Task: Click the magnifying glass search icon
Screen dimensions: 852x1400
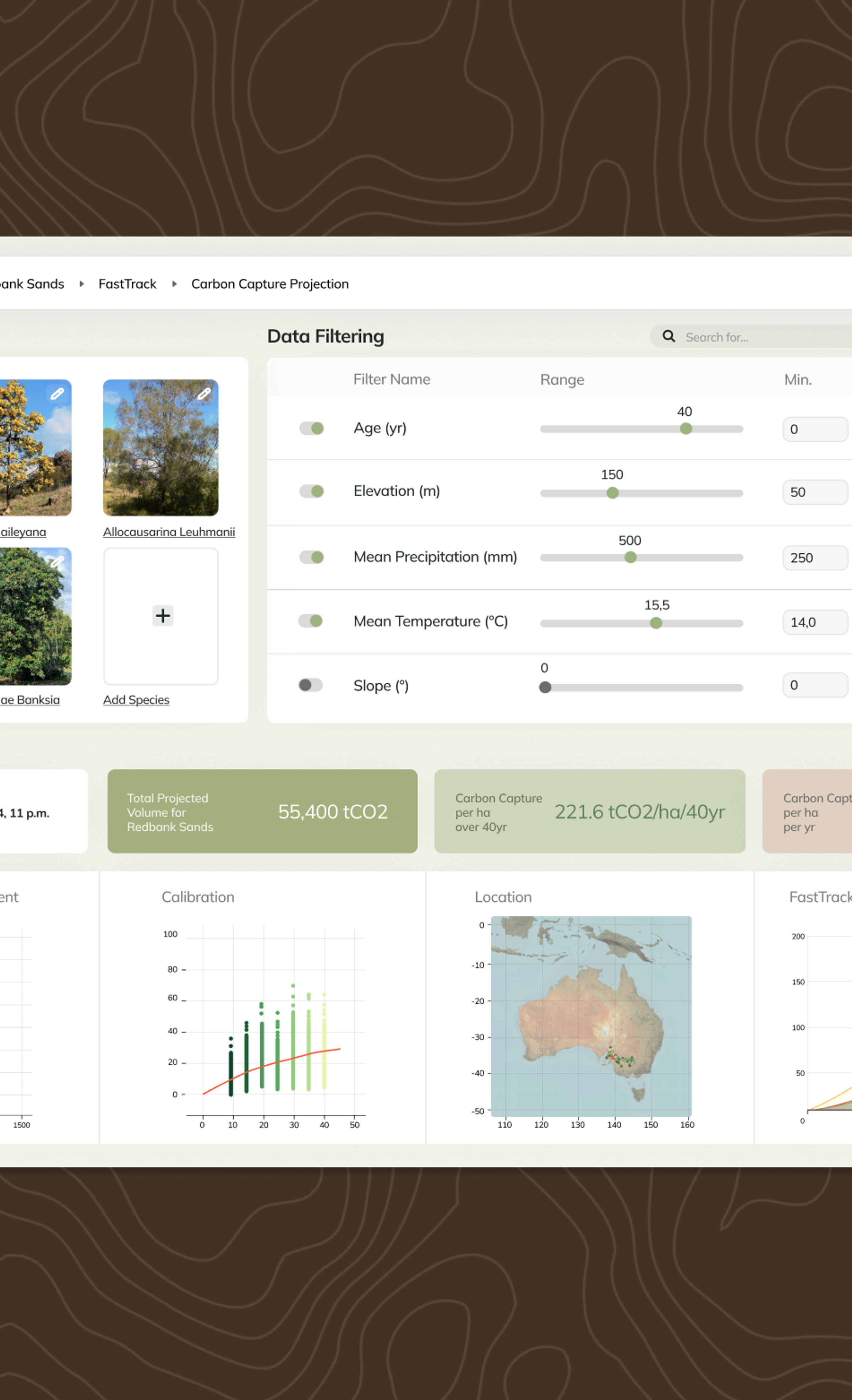Action: click(669, 336)
